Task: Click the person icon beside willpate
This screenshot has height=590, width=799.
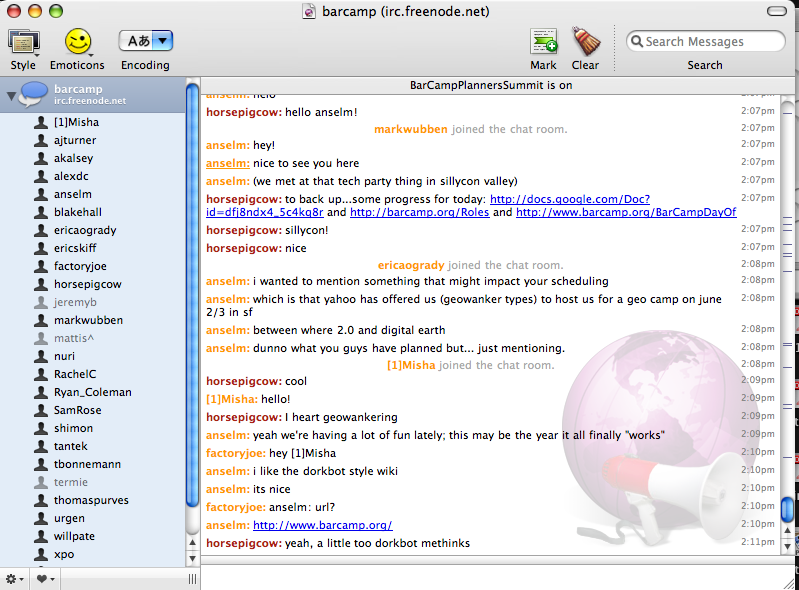Action: (41, 536)
